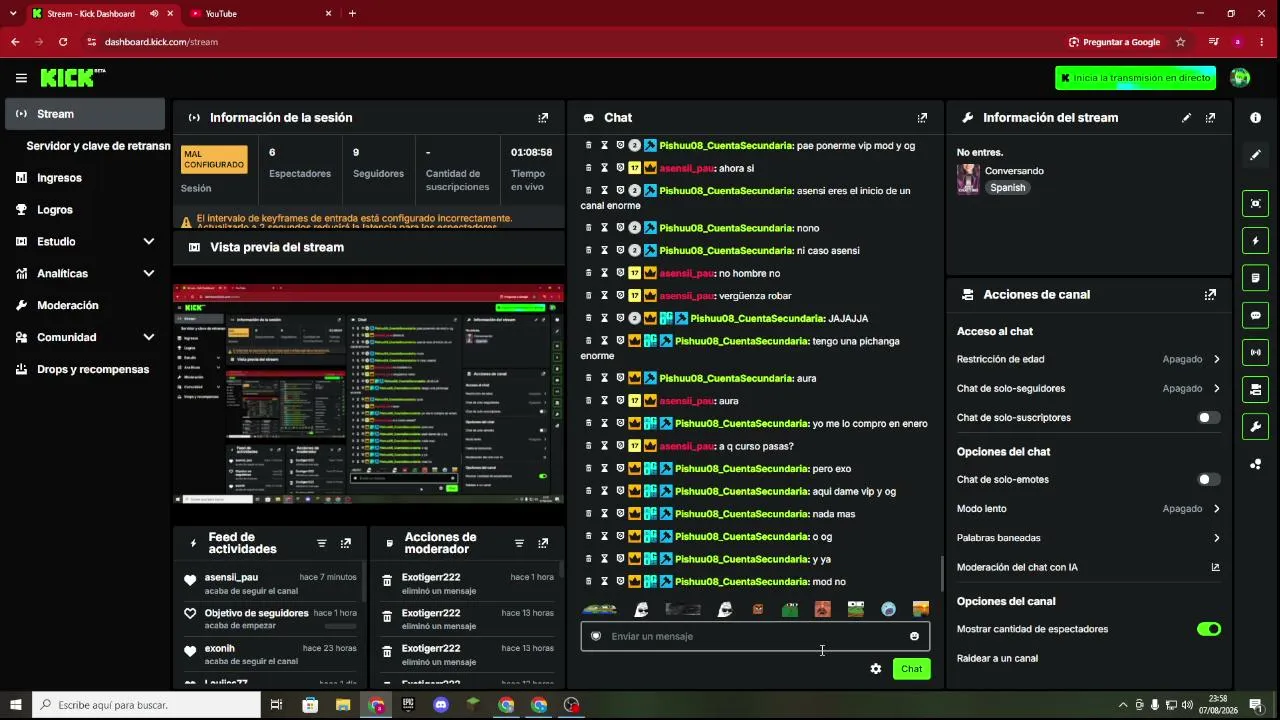Click the Spanish language tag
The height and width of the screenshot is (720, 1280).
click(x=1008, y=188)
